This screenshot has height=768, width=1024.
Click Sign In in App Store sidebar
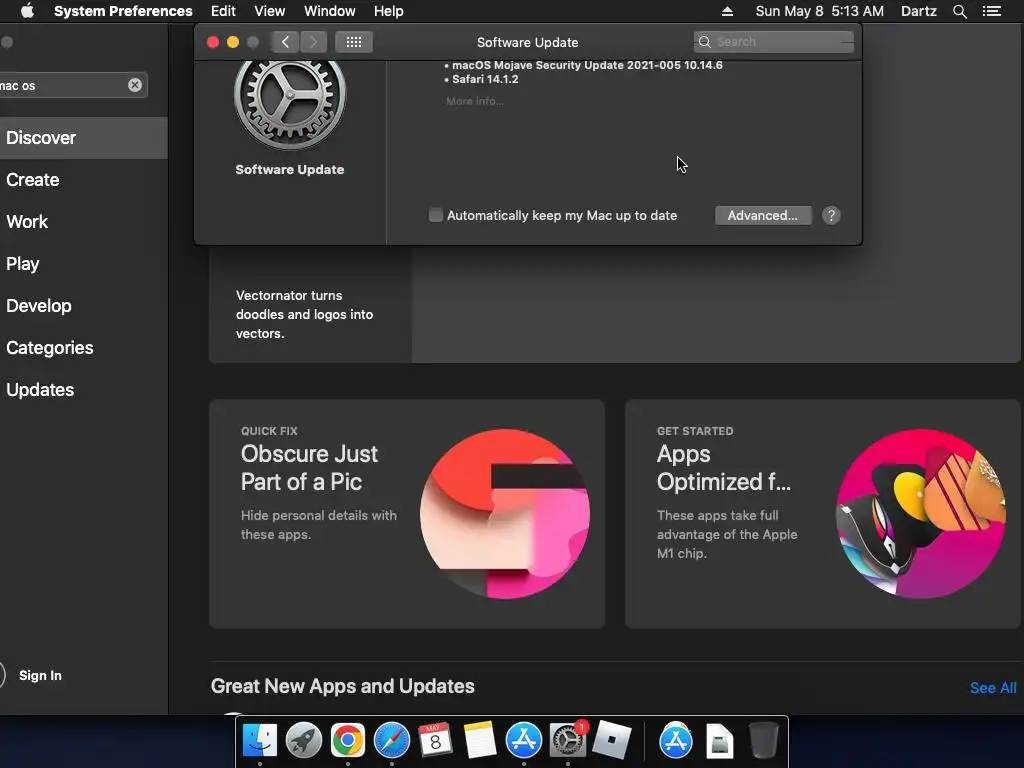(x=40, y=675)
